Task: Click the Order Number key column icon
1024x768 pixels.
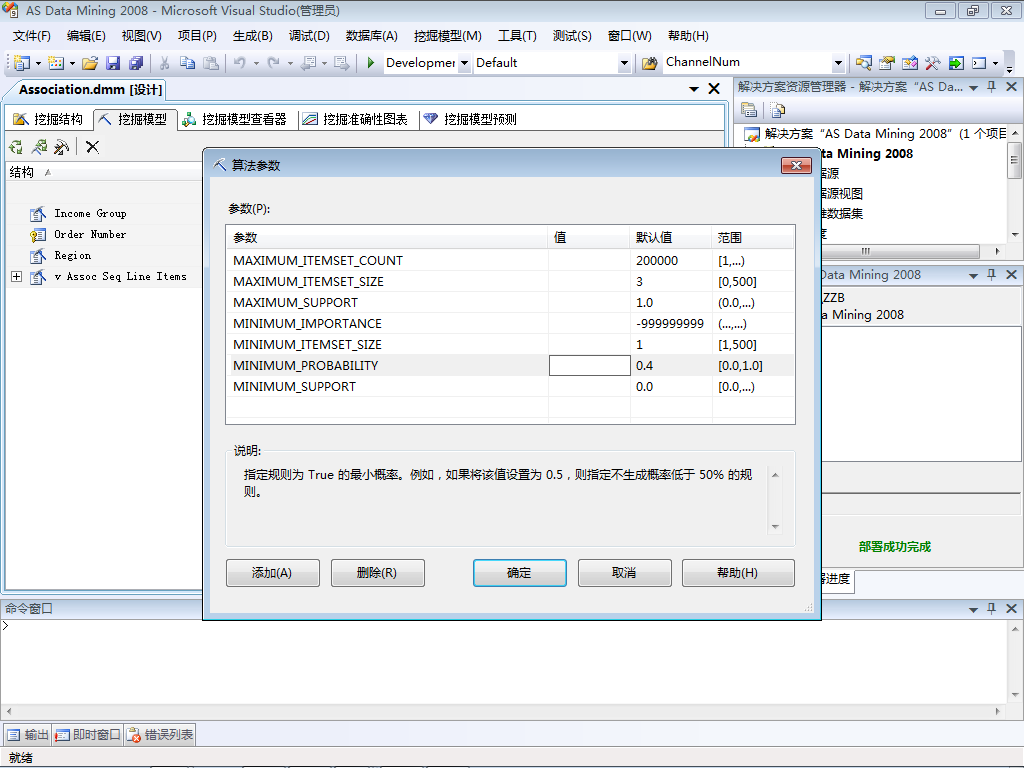Action: click(38, 234)
